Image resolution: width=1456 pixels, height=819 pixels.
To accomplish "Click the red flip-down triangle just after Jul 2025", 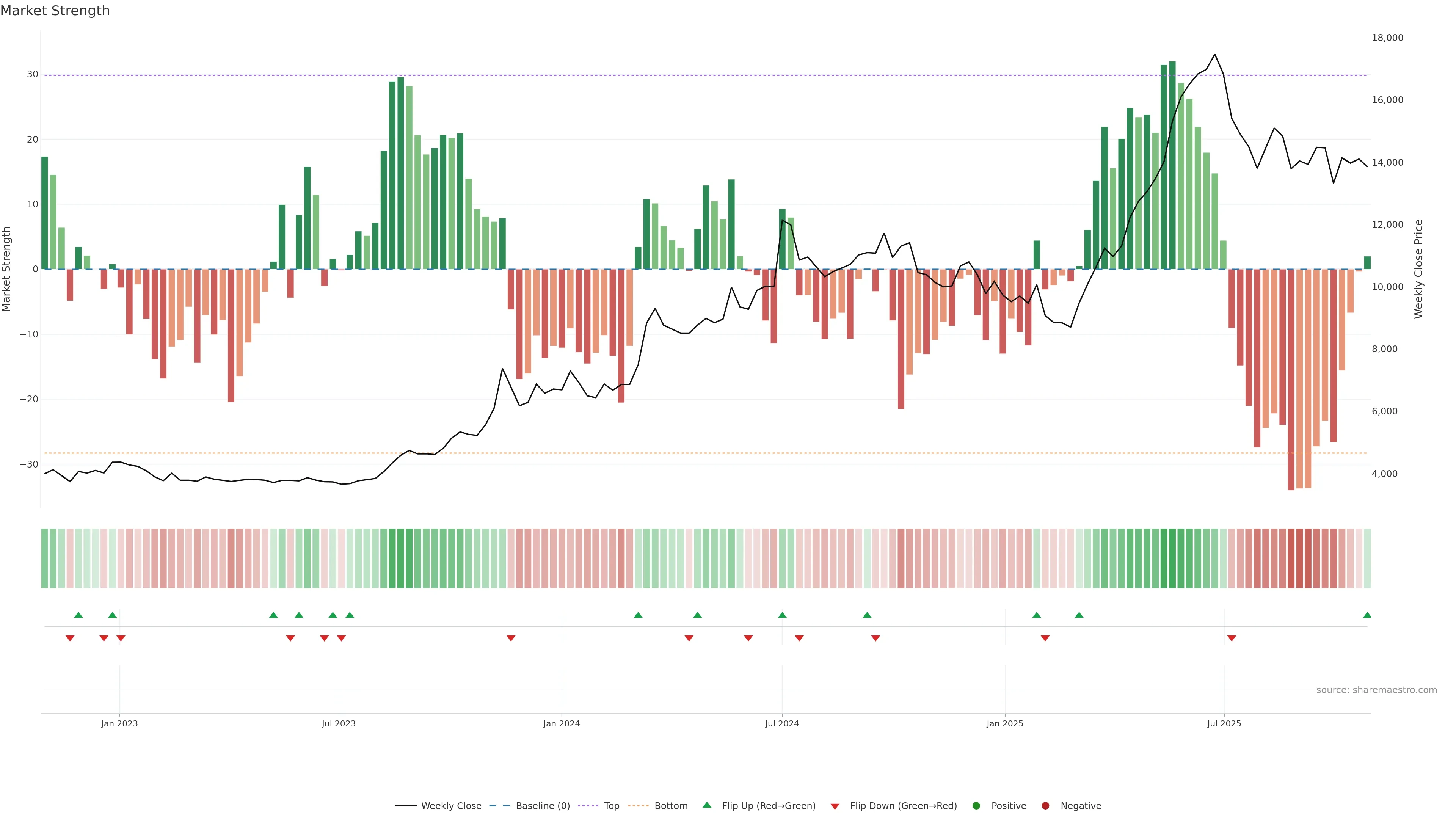I will pos(1232,638).
